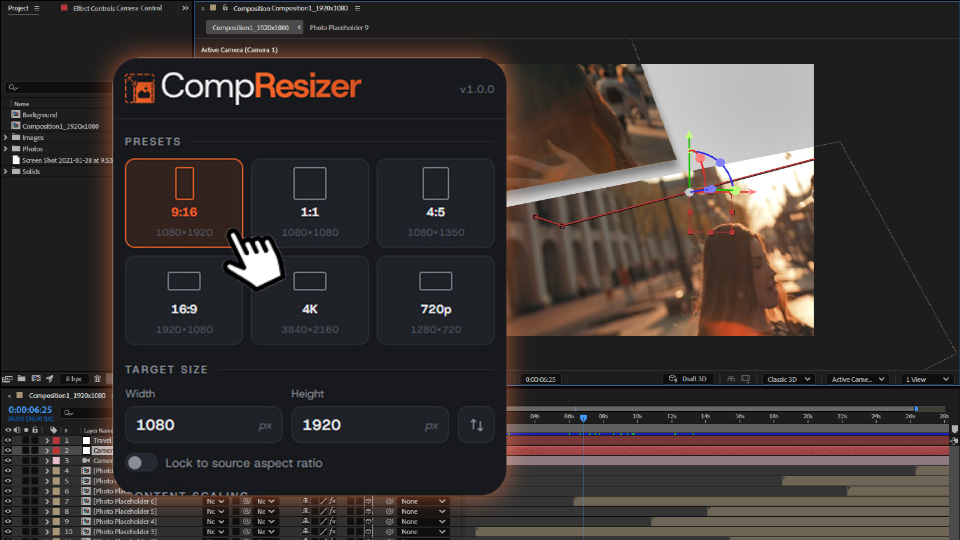Click the red label swatch of layer 1
Screen dimensions: 960x540
pyautogui.click(x=56, y=440)
